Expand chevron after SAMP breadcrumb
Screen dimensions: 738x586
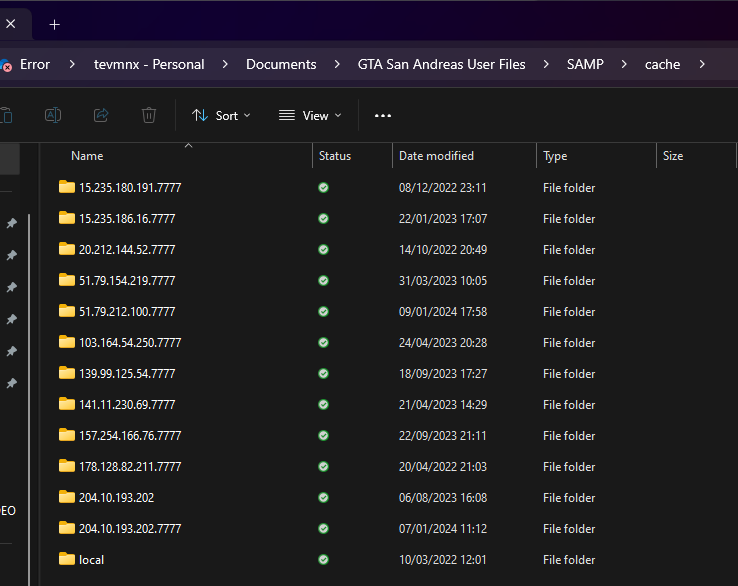coord(624,64)
